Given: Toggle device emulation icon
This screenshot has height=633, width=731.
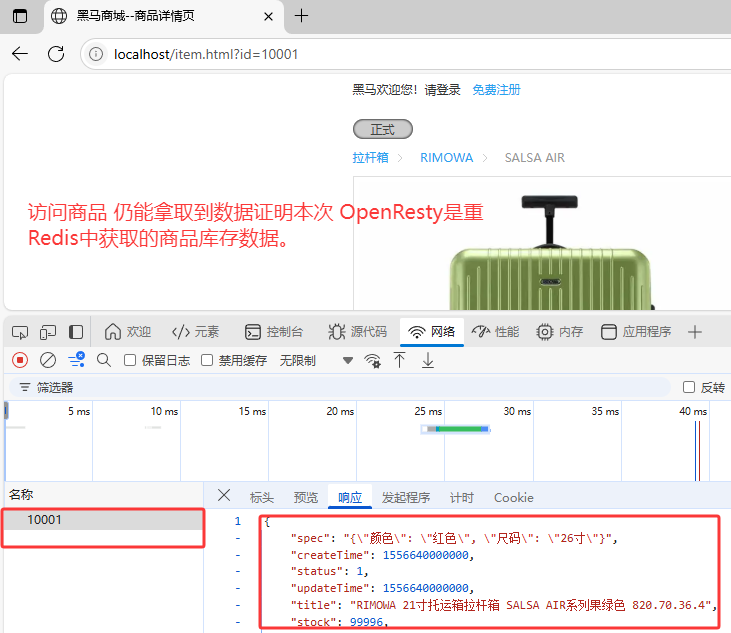Looking at the screenshot, I should pos(48,332).
